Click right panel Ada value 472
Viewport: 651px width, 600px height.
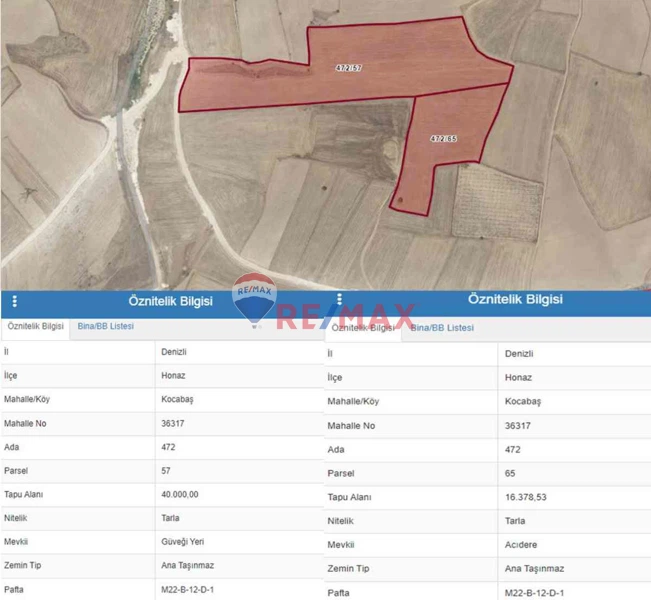click(x=513, y=450)
